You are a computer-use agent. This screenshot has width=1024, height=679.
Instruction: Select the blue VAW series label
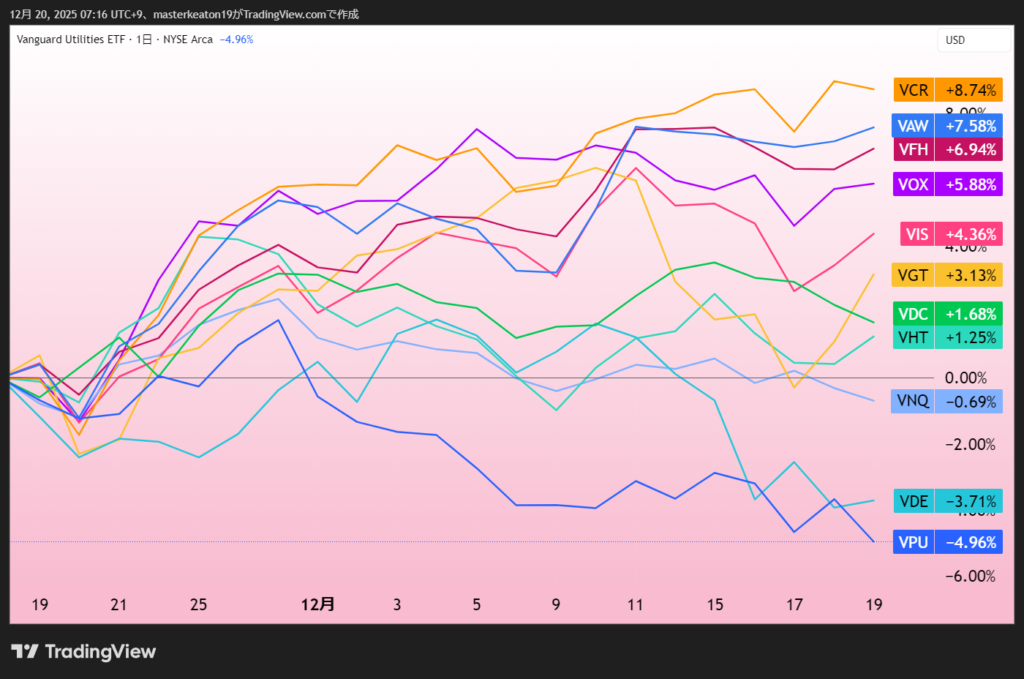(913, 126)
